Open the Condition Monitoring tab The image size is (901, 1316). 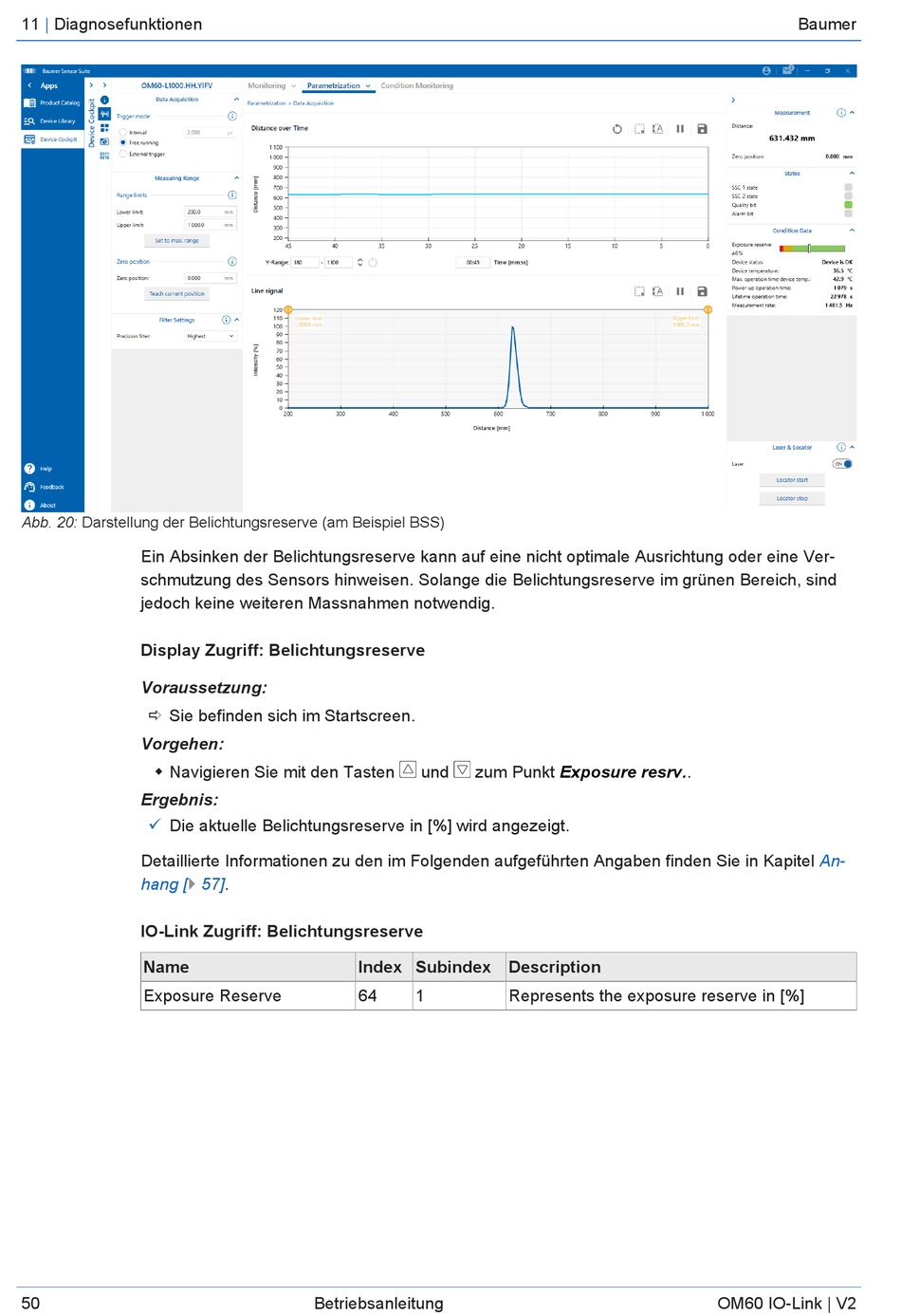[417, 85]
